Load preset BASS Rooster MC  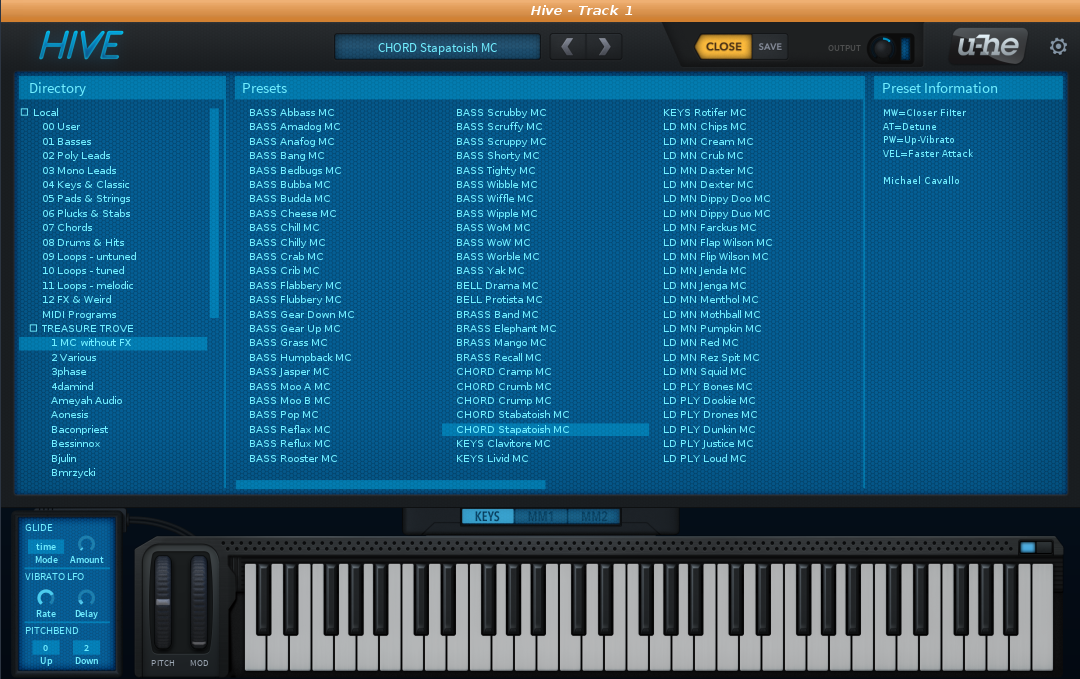(x=293, y=459)
